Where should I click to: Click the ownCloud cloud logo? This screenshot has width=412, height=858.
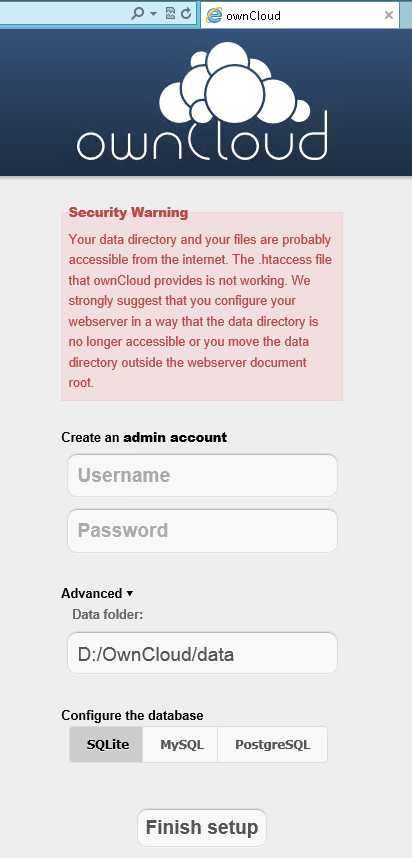pos(202,101)
